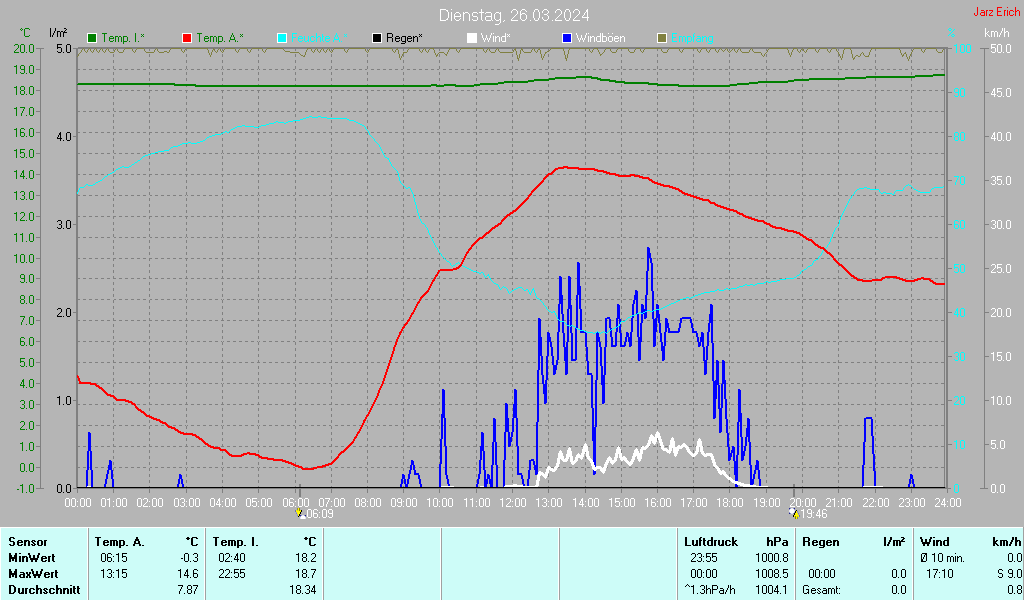Click the "Ø 10 min." wind label

point(942,558)
